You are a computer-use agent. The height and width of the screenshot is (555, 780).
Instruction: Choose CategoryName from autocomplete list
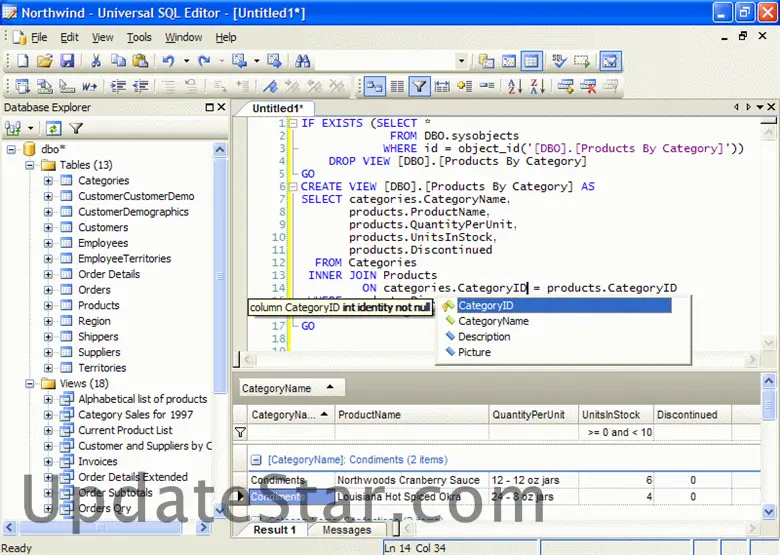[x=493, y=321]
